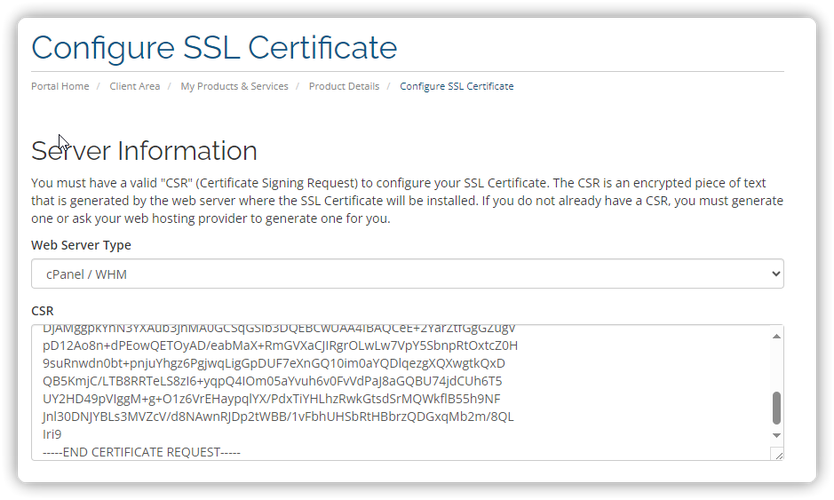
Task: Open the Web Server Type dropdown
Action: [x=406, y=274]
